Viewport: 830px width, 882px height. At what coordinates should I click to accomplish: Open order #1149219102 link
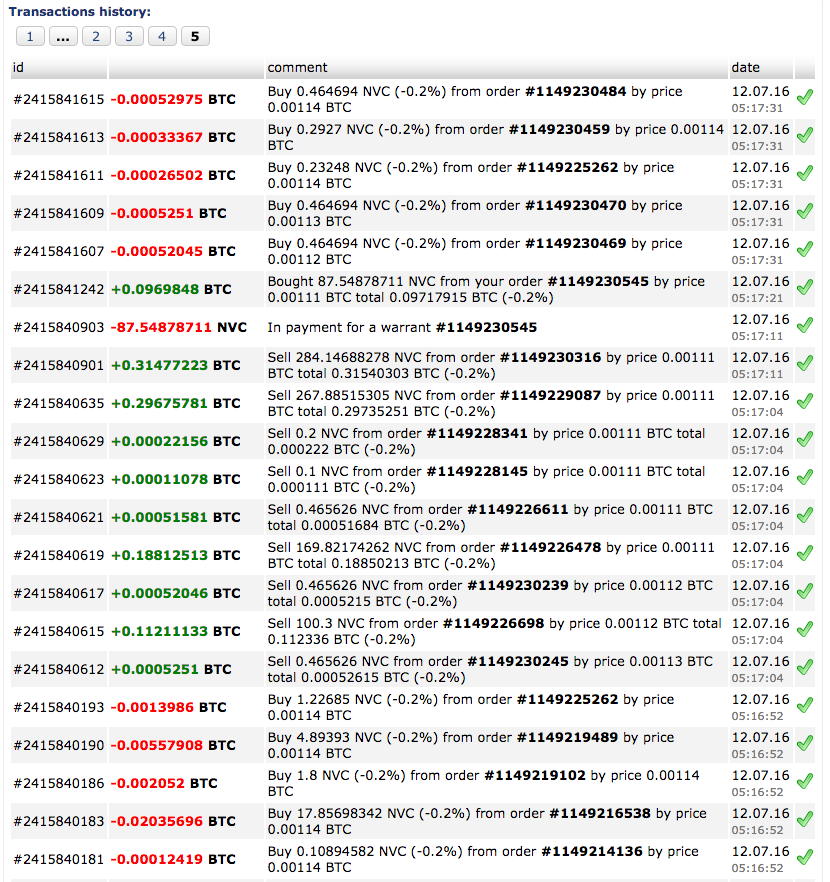pos(535,775)
